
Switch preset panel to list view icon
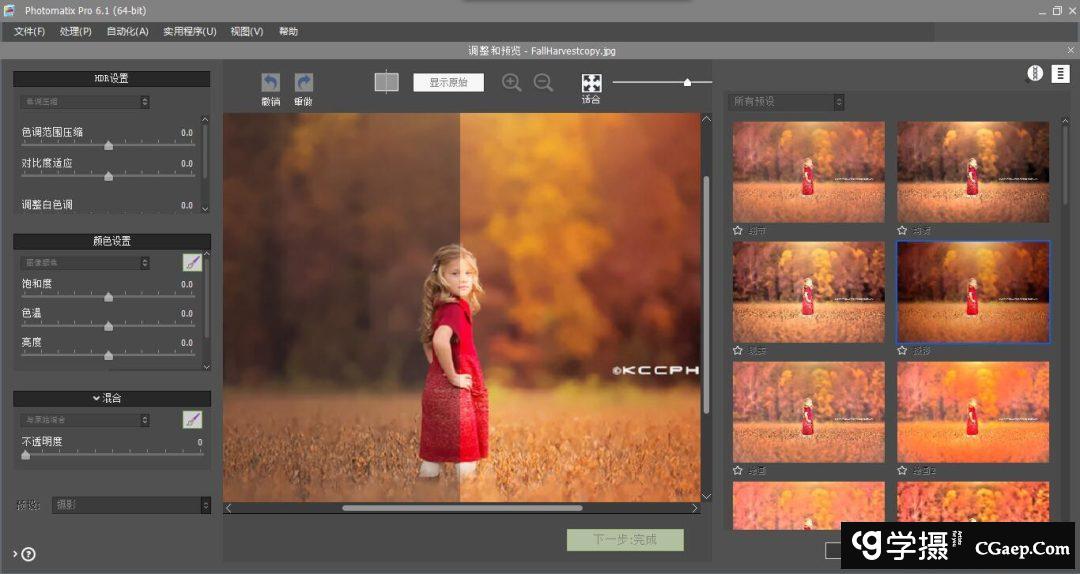[x=1060, y=73]
